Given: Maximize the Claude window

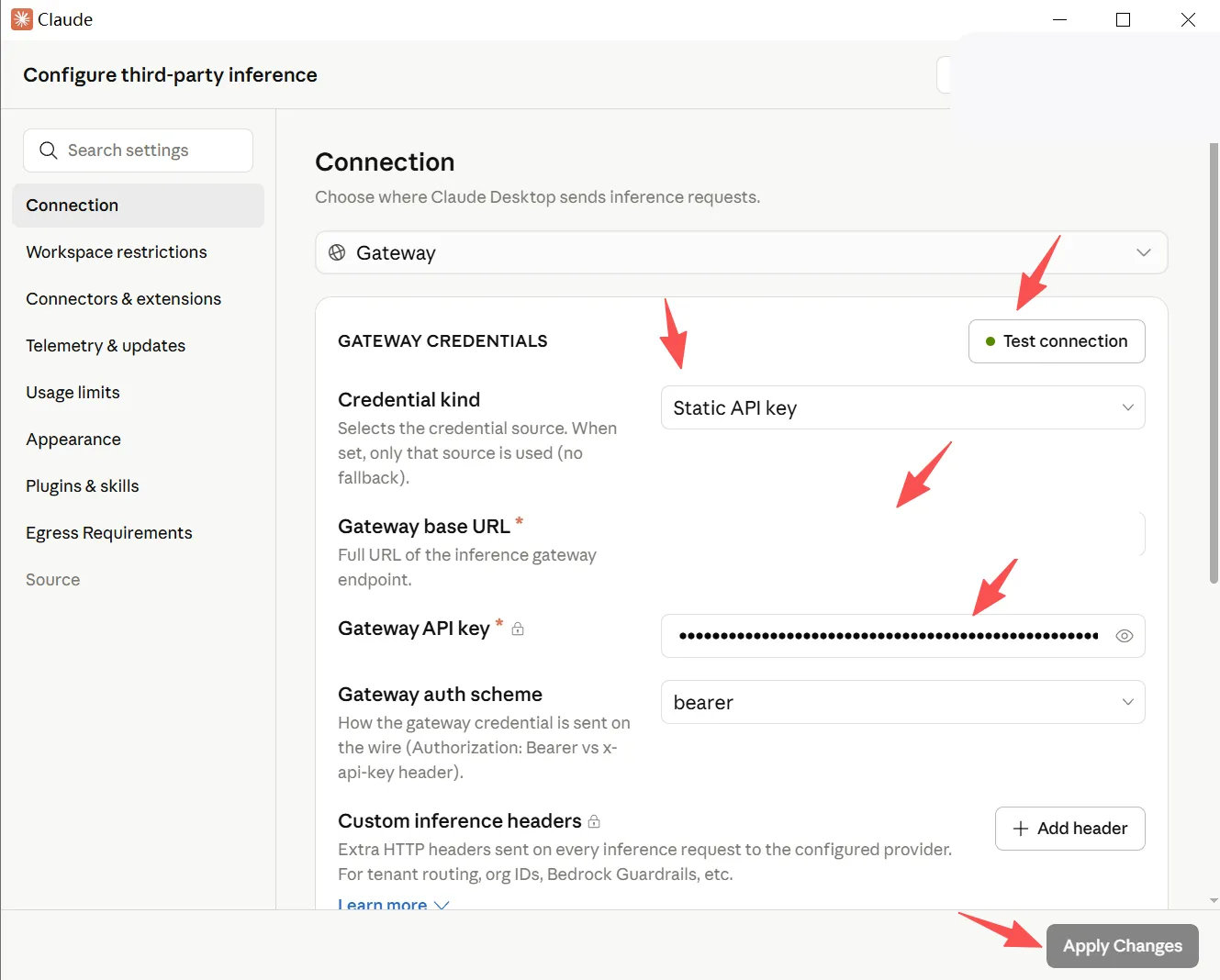Looking at the screenshot, I should click(x=1123, y=19).
